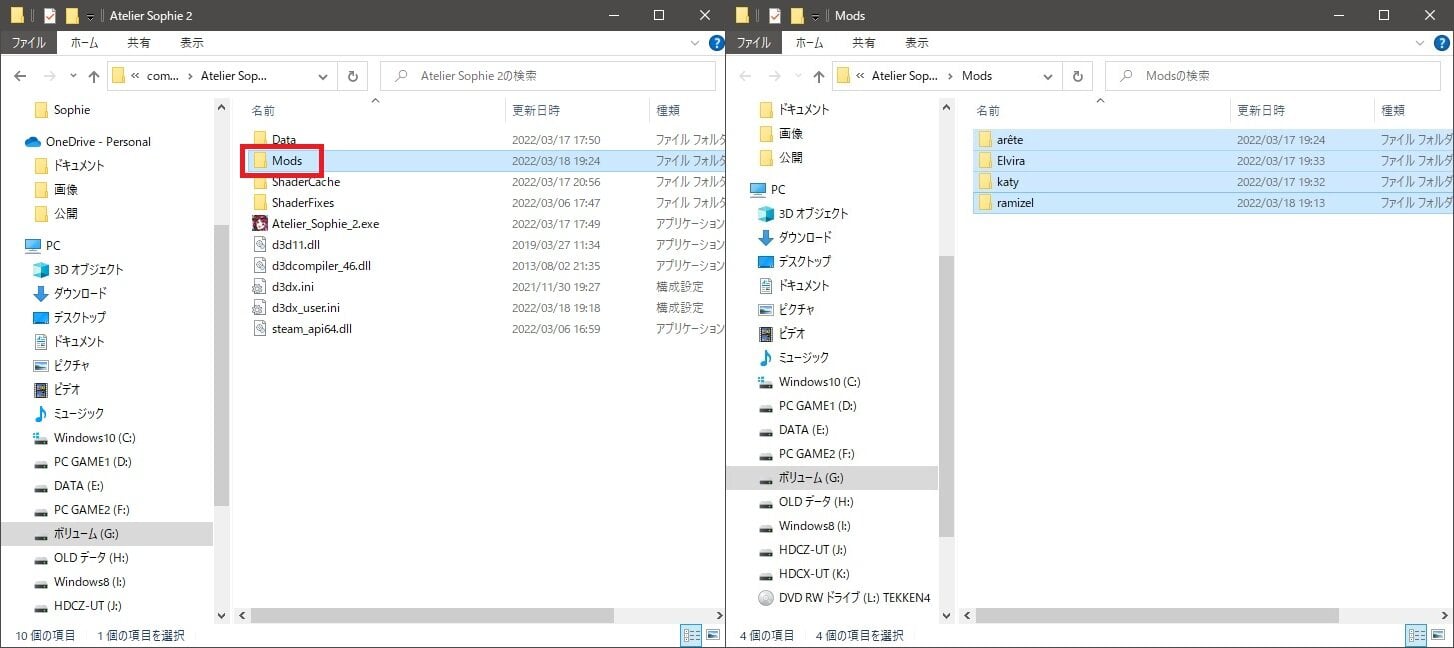This screenshot has width=1454, height=648.
Task: Click Modsの検索 search box
Action: (x=1273, y=76)
